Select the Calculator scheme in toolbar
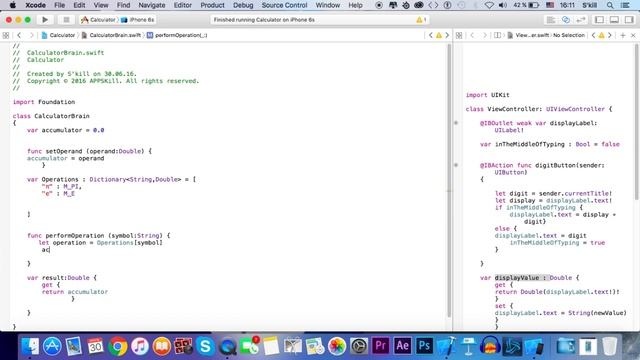640x360 pixels. coord(98,20)
